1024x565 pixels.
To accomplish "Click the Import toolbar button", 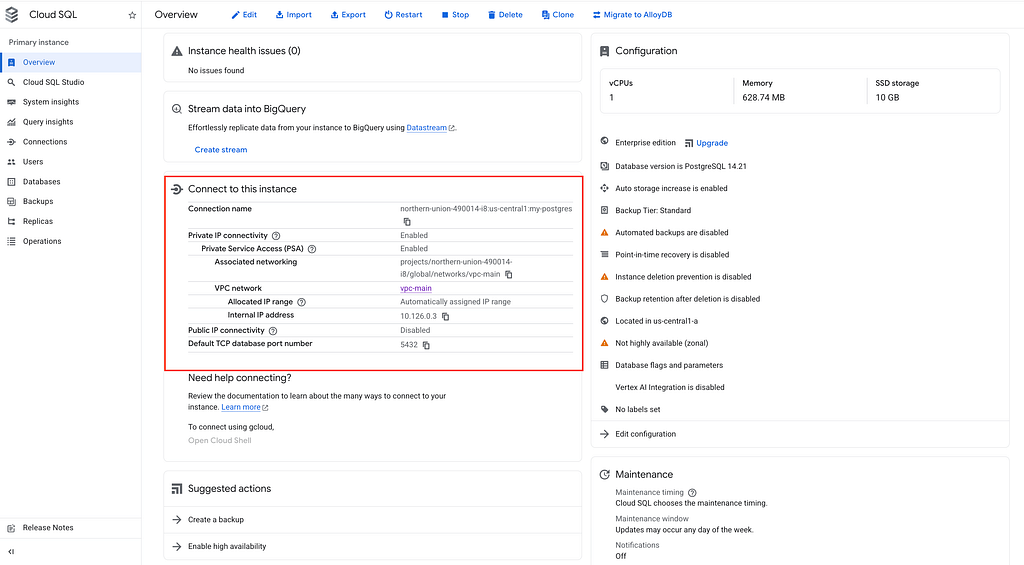I will pyautogui.click(x=293, y=14).
